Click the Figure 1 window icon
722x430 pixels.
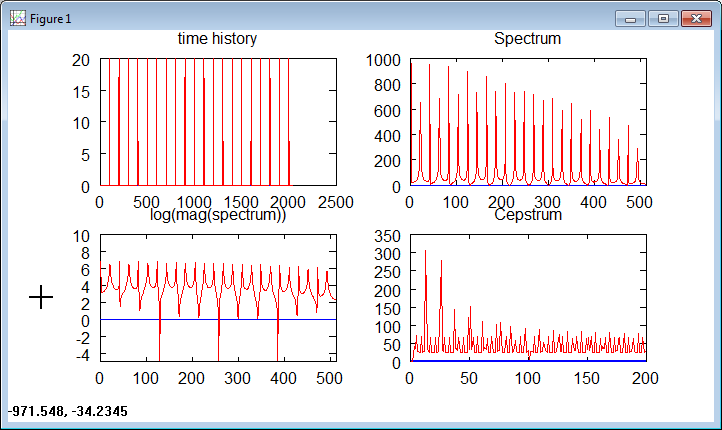17,19
